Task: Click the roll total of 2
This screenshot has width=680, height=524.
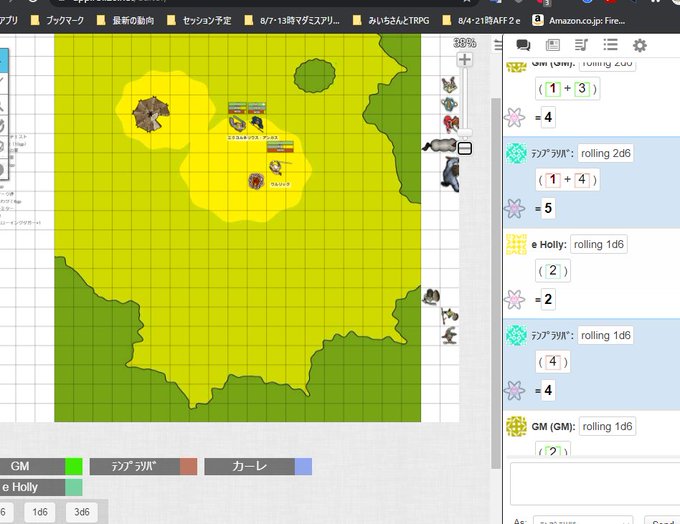Action: (x=548, y=299)
